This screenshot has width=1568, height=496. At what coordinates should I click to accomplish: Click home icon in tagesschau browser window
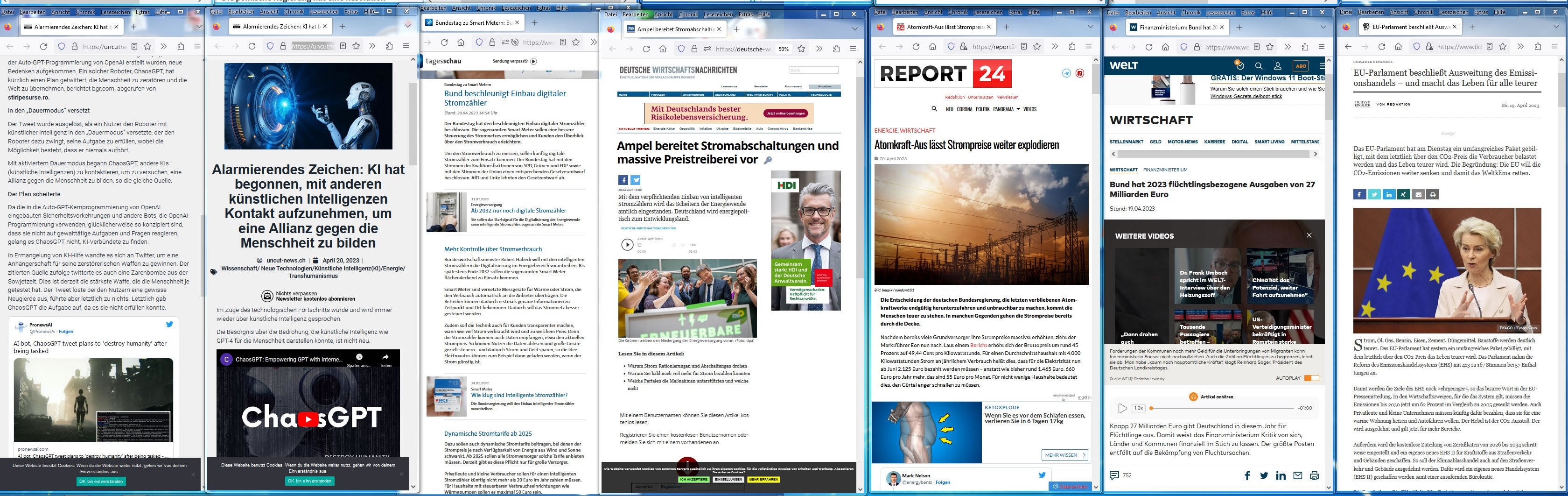(461, 43)
